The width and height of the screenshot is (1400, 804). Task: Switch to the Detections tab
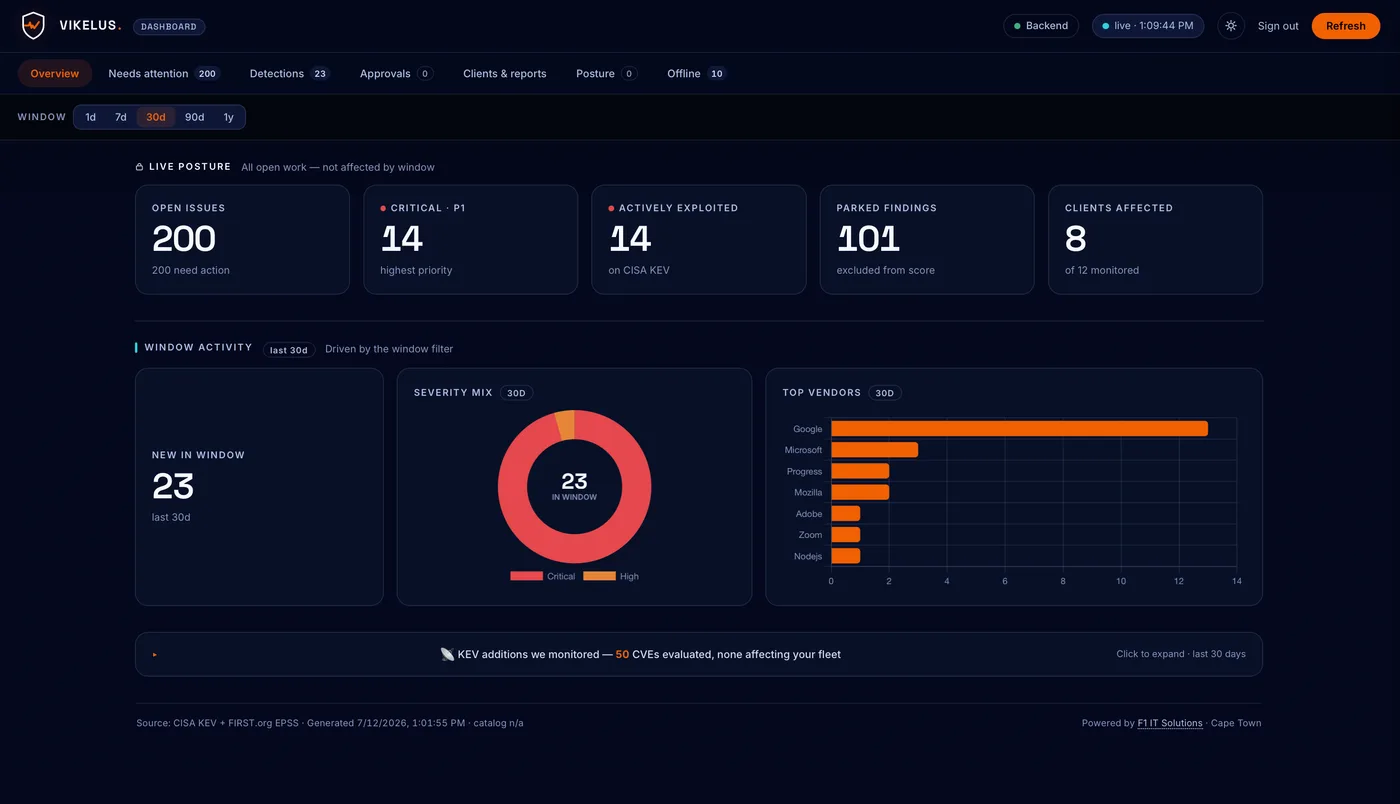pyautogui.click(x=289, y=73)
